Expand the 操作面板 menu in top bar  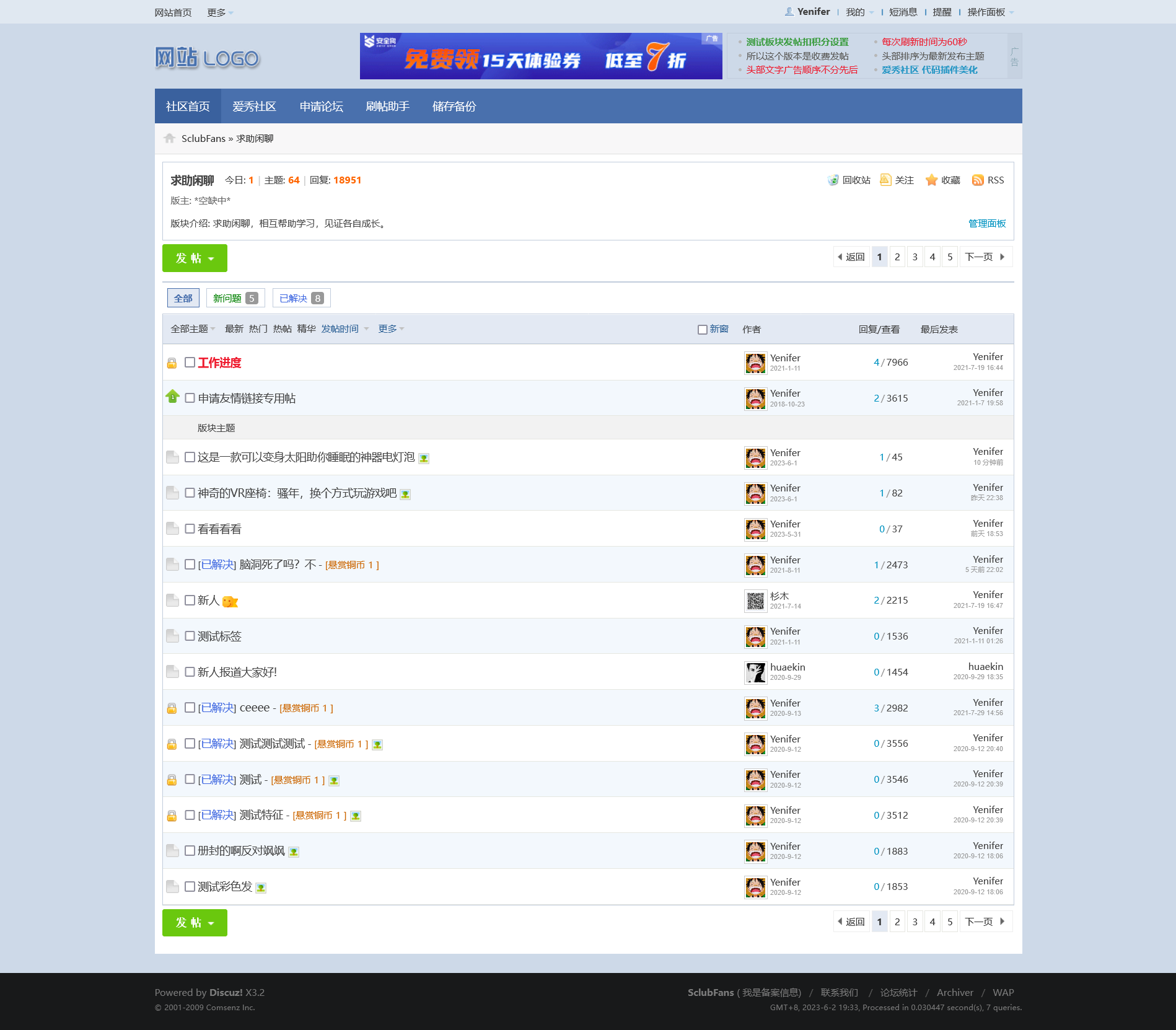coord(990,12)
